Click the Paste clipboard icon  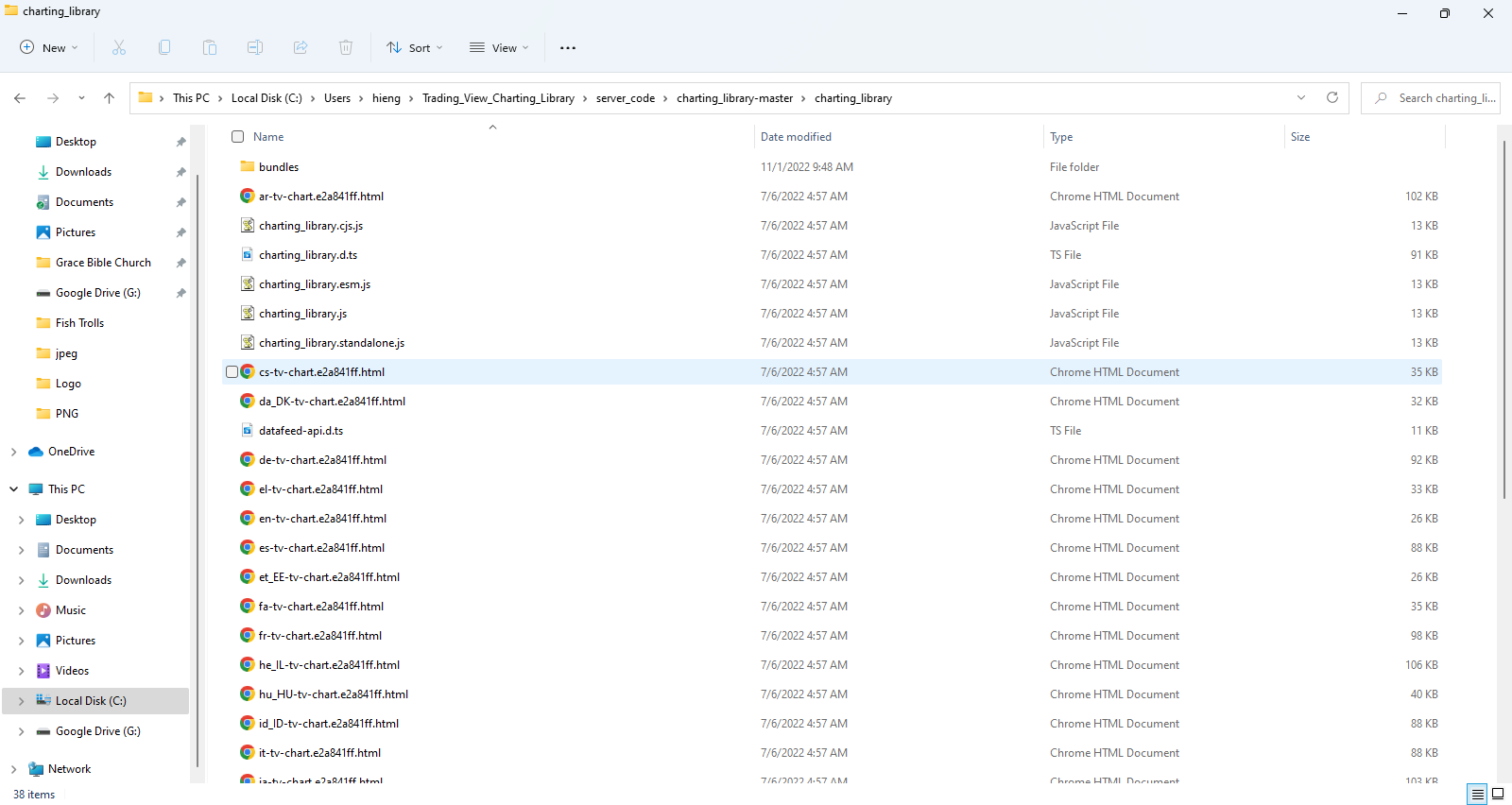pyautogui.click(x=210, y=47)
